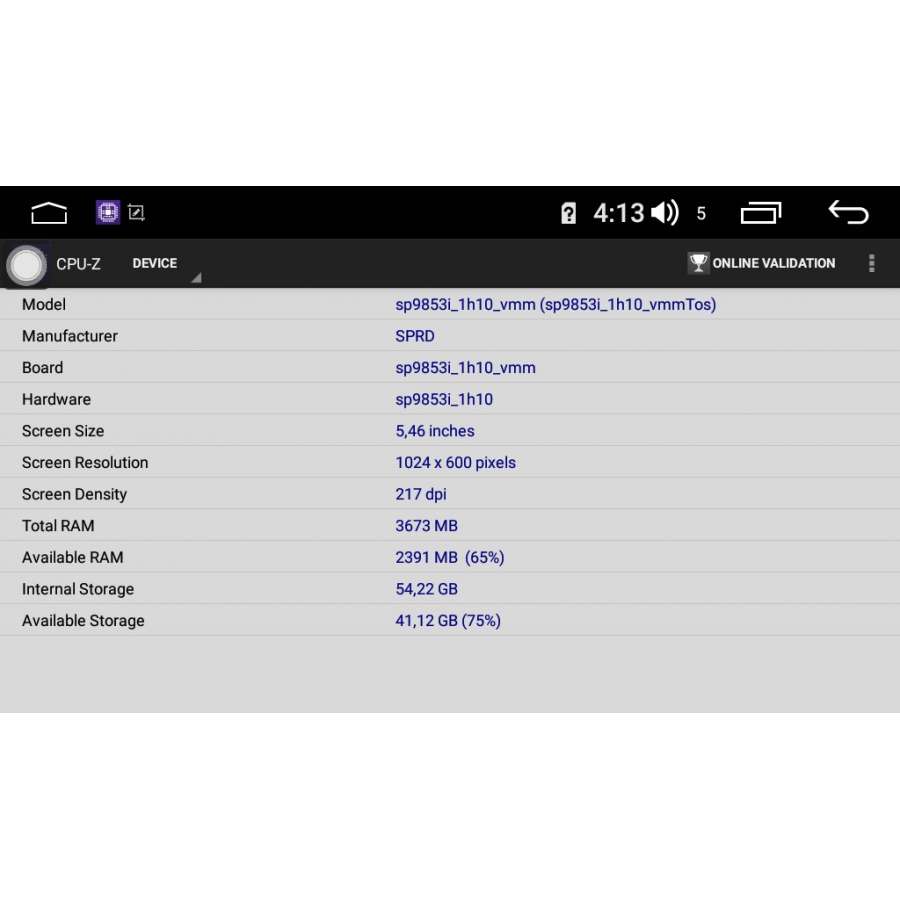Select the SPRD manufacturer value

pos(414,336)
